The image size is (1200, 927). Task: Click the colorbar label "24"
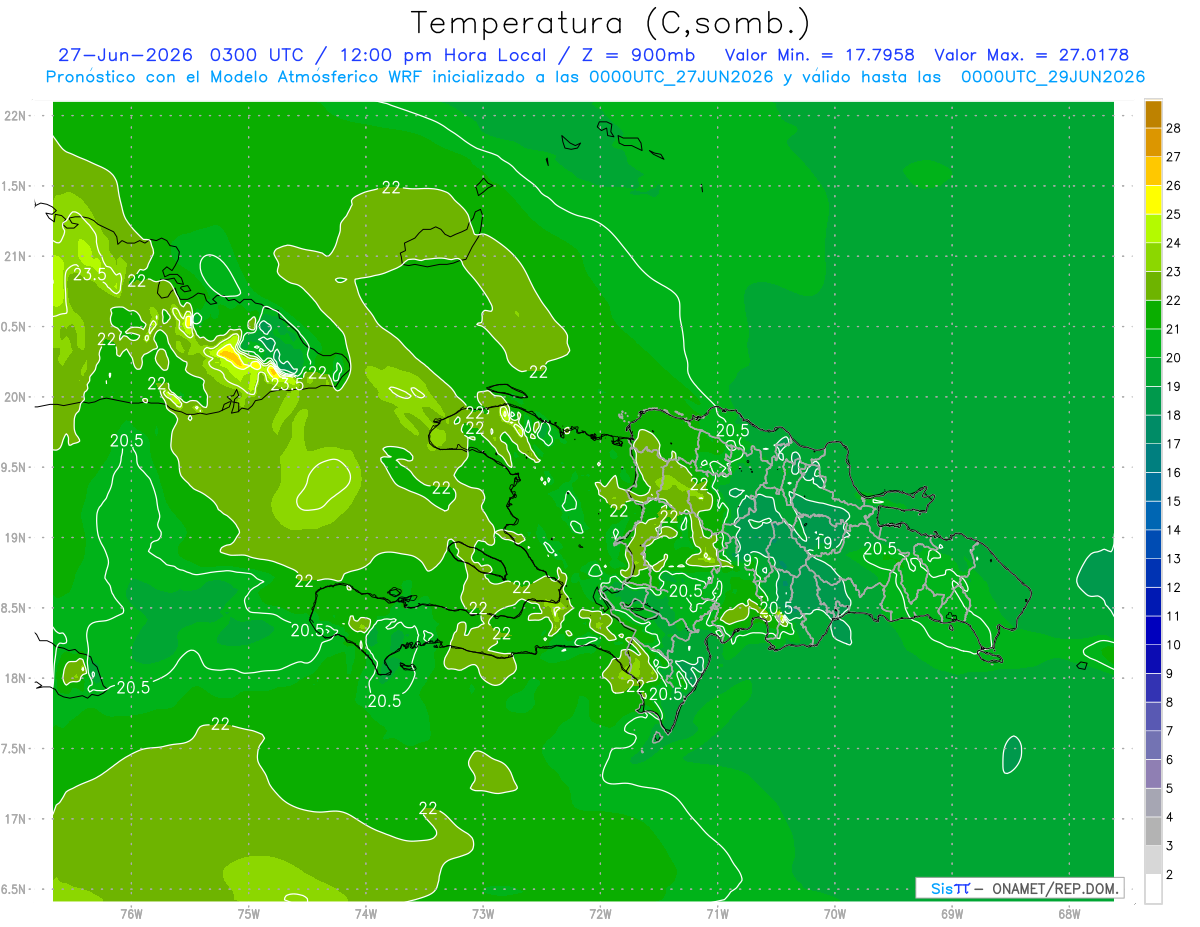1174,243
